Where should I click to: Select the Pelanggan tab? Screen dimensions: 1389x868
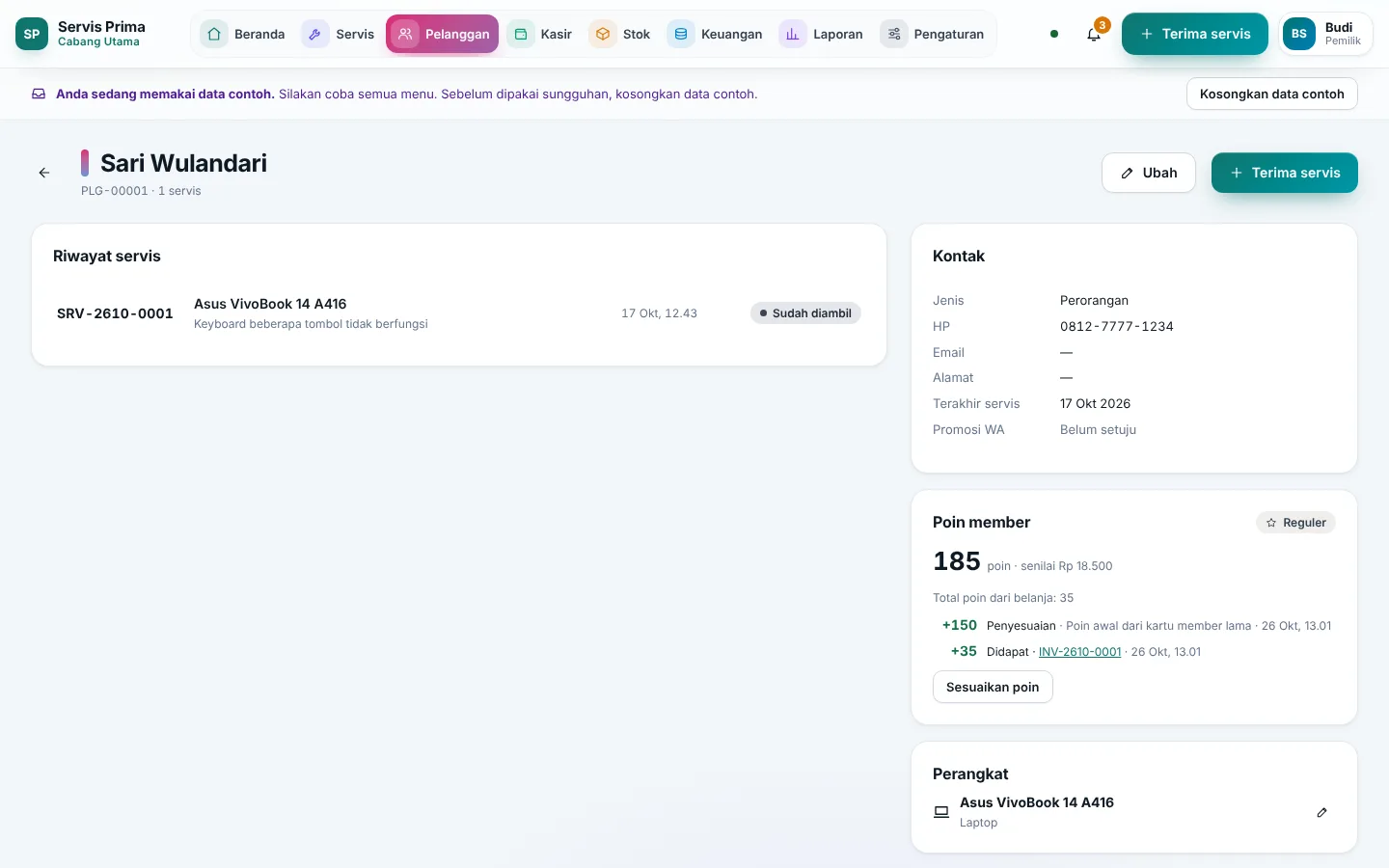click(x=443, y=34)
